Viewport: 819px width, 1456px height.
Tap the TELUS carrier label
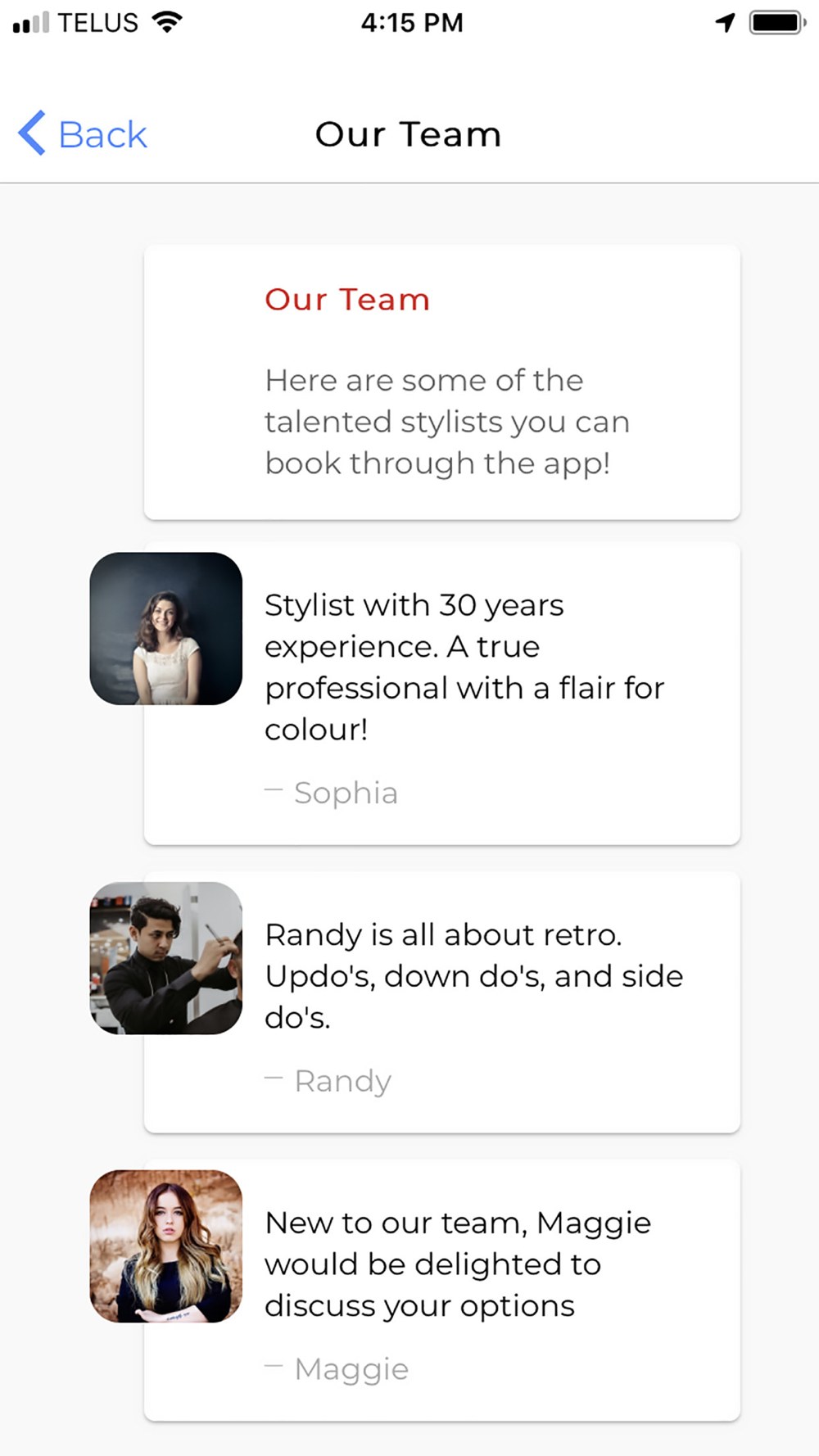click(97, 23)
